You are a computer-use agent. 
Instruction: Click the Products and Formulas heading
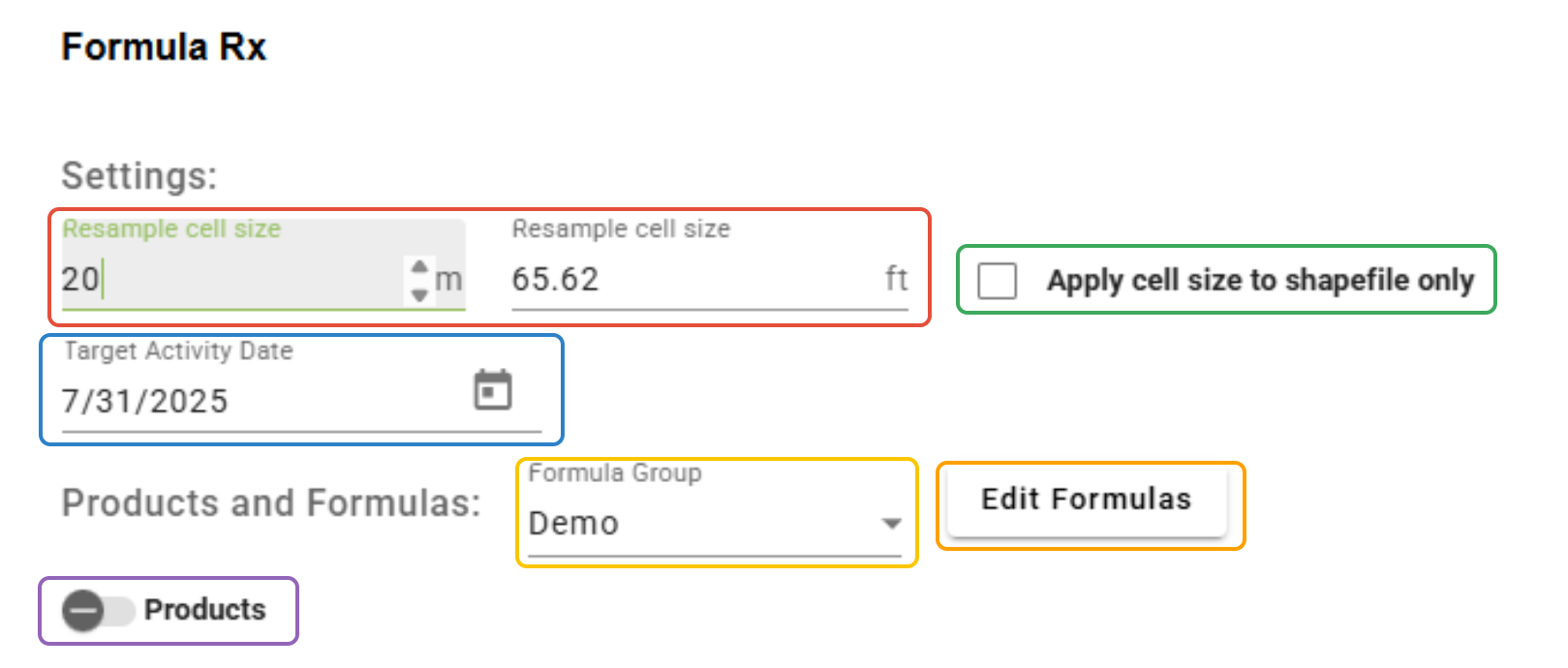[271, 503]
